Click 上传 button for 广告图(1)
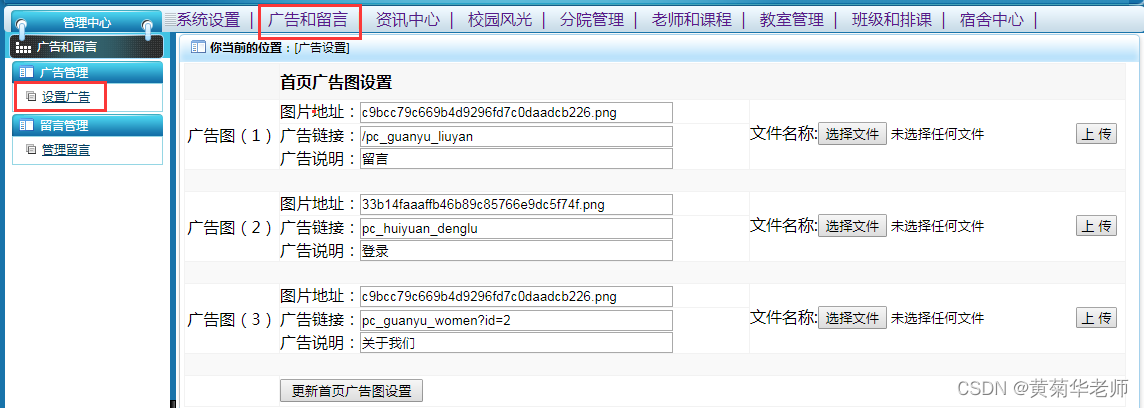This screenshot has height=408, width=1144. (x=1096, y=134)
